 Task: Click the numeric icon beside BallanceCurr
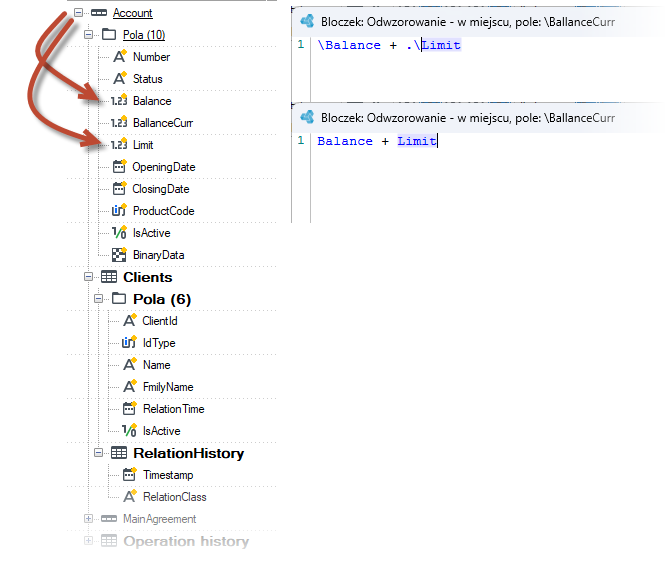click(119, 122)
